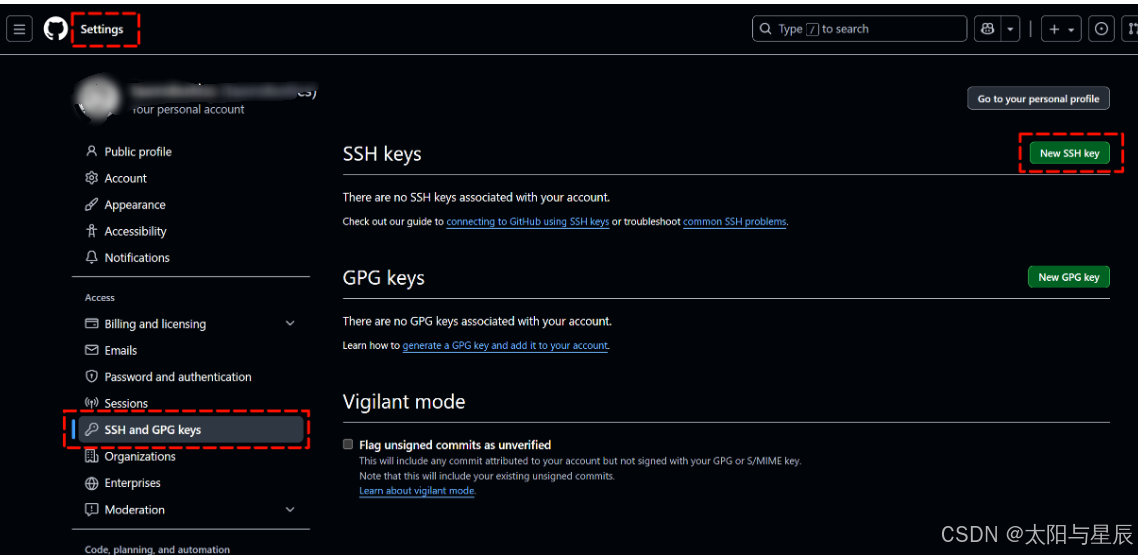
Task: Click the GitHub Octocat logo
Action: 55,29
